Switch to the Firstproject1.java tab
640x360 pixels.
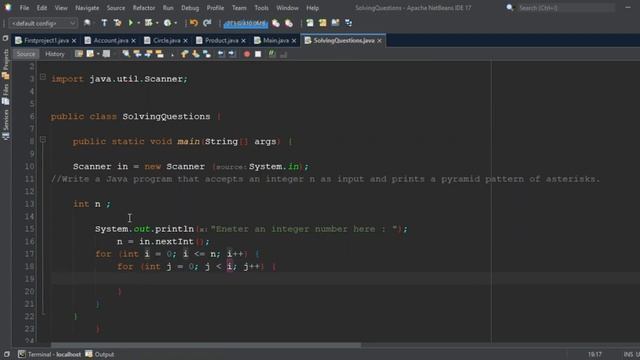click(x=46, y=40)
